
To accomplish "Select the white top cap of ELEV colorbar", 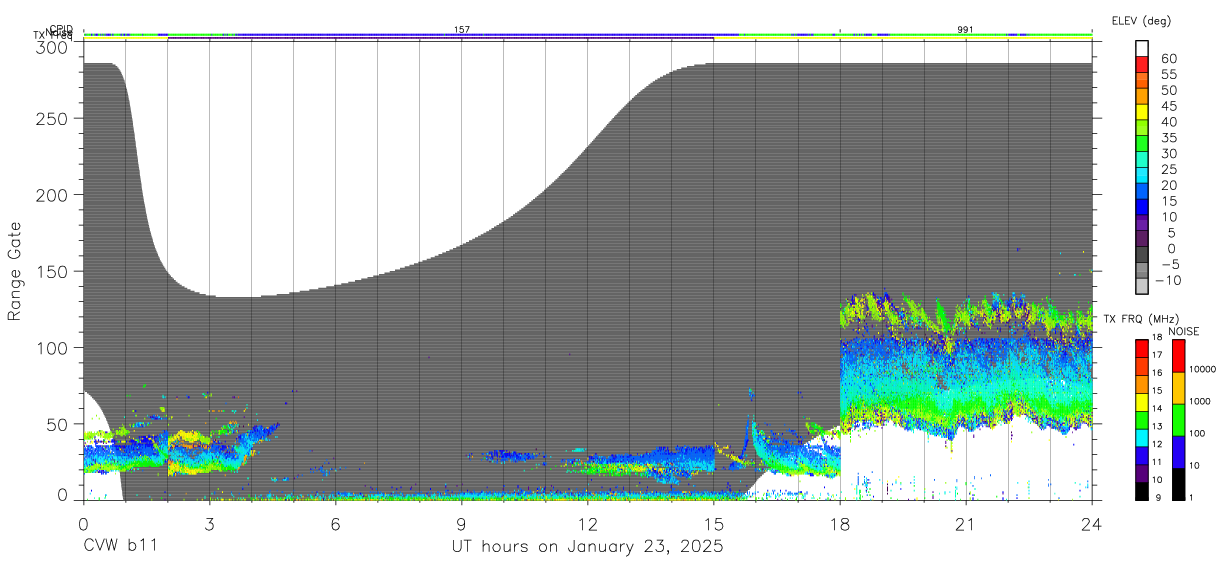I will pyautogui.click(x=1143, y=48).
